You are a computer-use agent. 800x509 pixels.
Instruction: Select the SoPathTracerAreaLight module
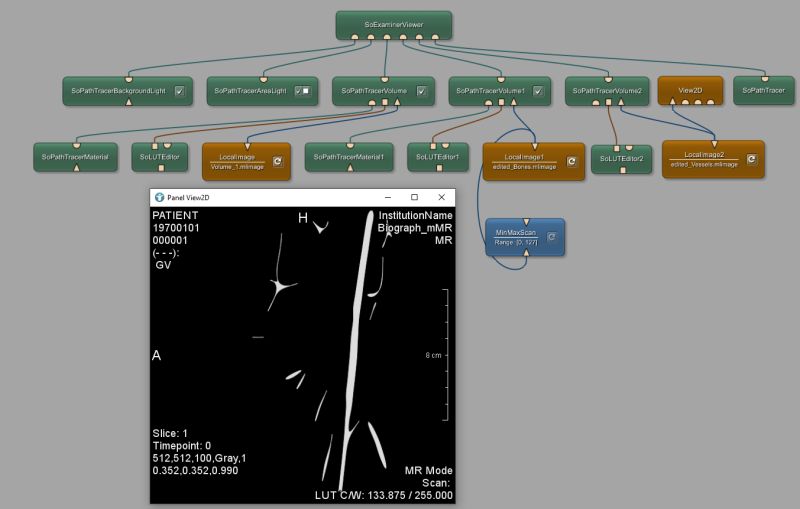262,91
